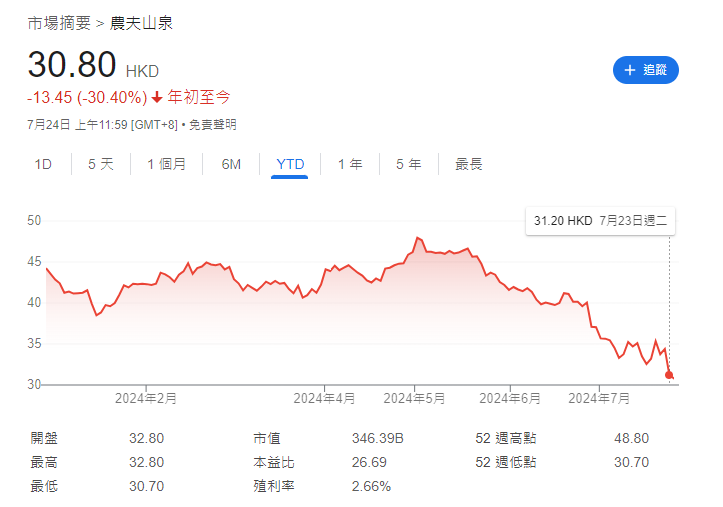
Task: Click the 52 週高點 value 48.80
Action: pyautogui.click(x=631, y=438)
